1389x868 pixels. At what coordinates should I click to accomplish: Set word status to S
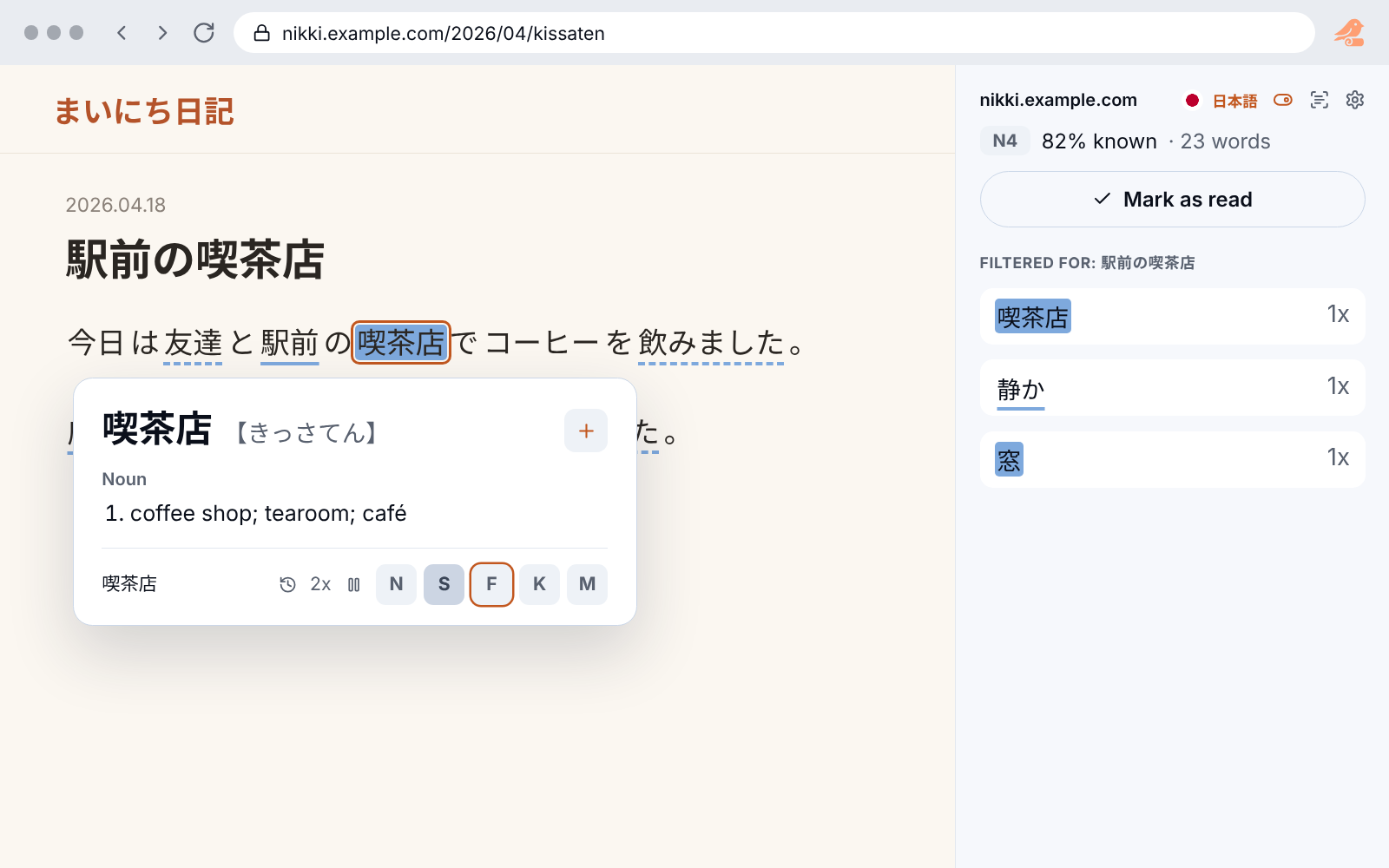[x=444, y=584]
